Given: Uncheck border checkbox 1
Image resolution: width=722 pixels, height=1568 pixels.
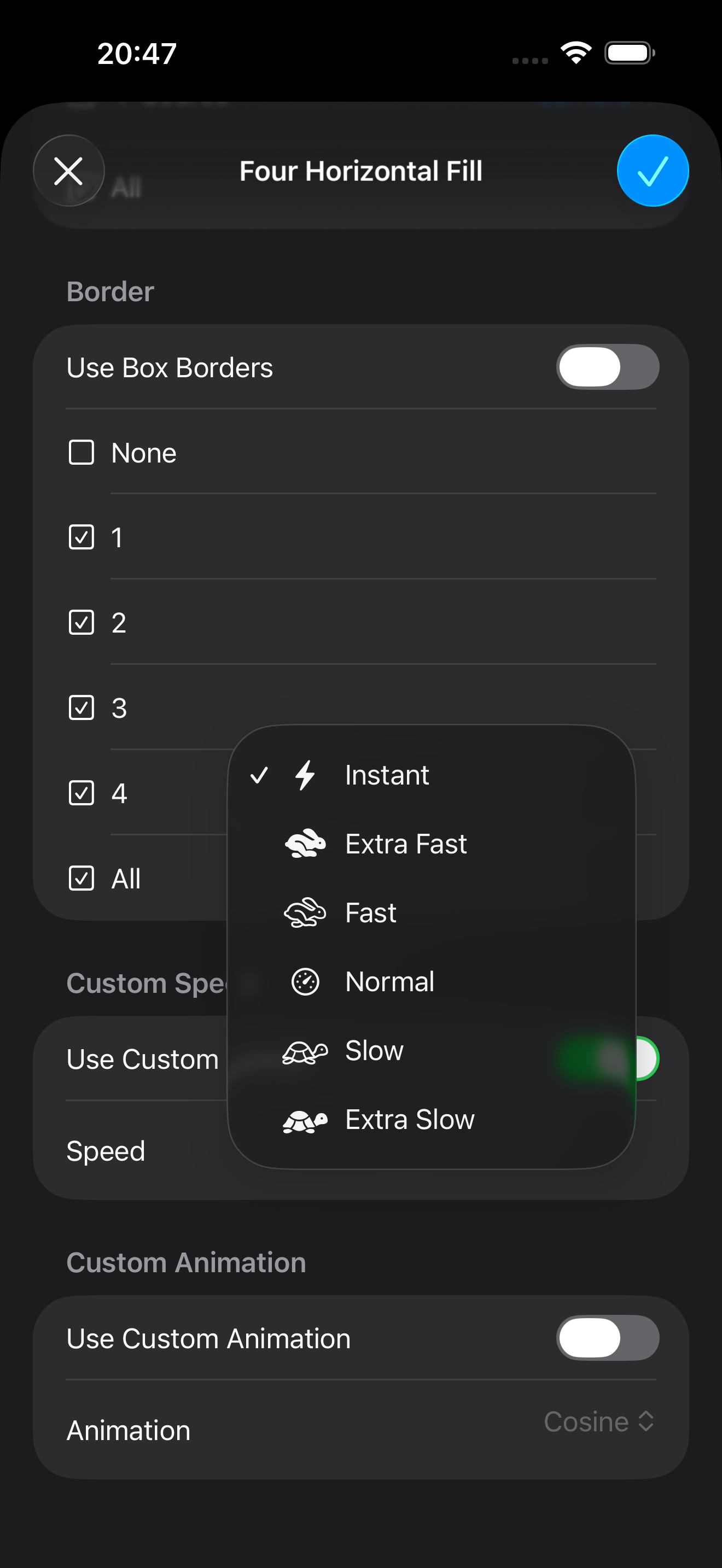Looking at the screenshot, I should click(x=81, y=537).
